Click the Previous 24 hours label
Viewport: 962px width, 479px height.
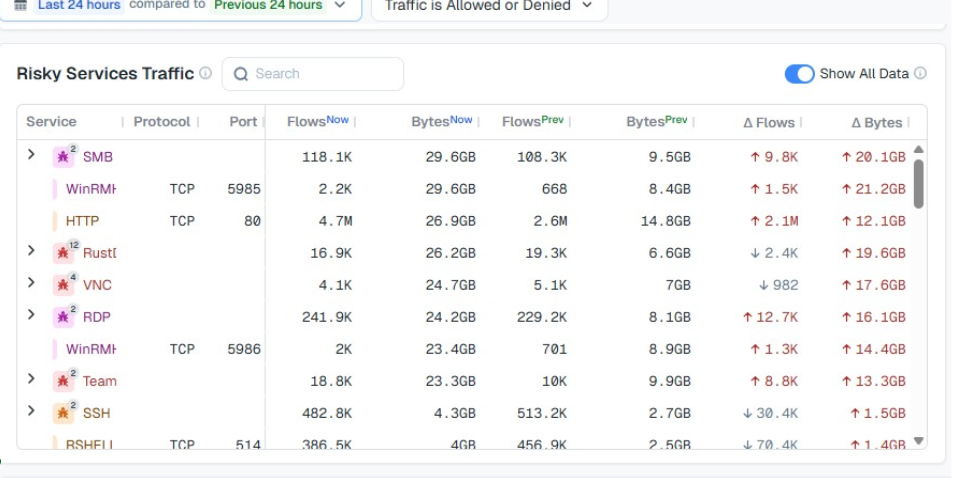(x=268, y=6)
